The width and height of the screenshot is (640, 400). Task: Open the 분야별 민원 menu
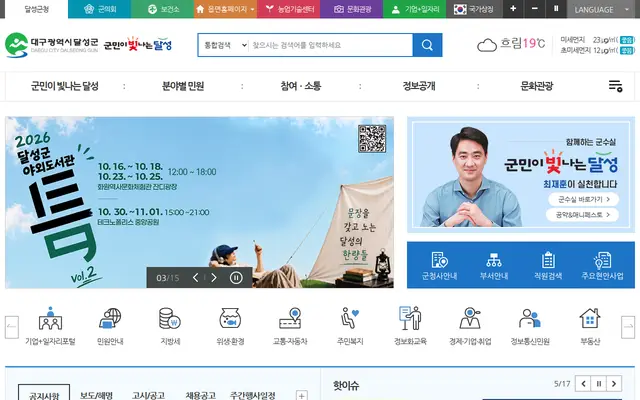(x=183, y=86)
